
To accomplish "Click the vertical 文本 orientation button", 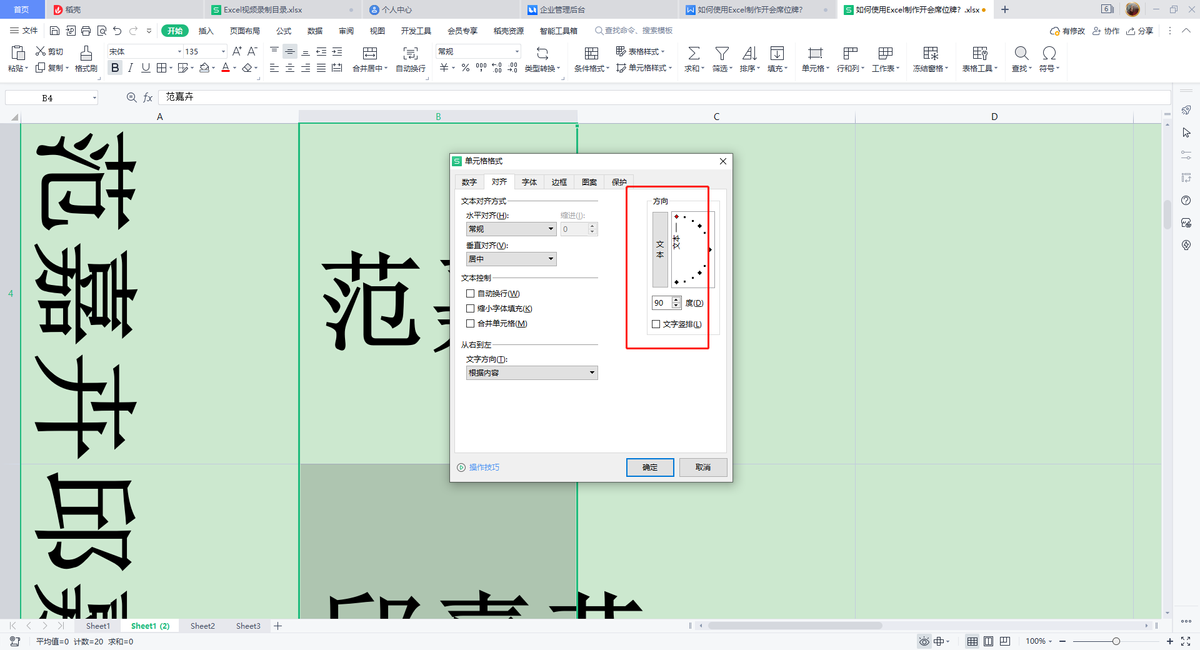I will coord(660,250).
